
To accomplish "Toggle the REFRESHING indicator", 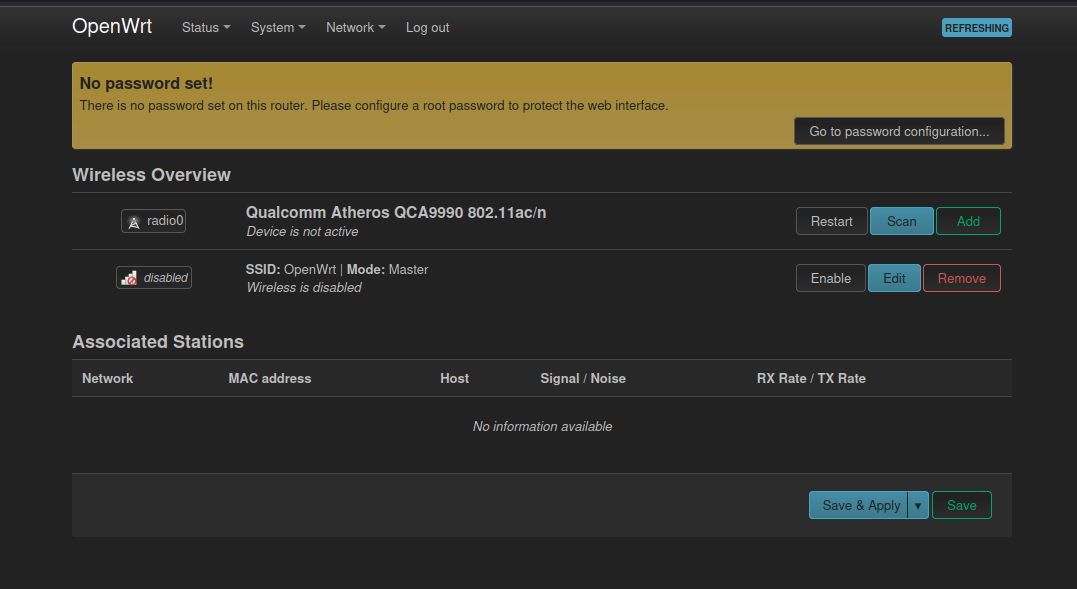I will tap(976, 28).
